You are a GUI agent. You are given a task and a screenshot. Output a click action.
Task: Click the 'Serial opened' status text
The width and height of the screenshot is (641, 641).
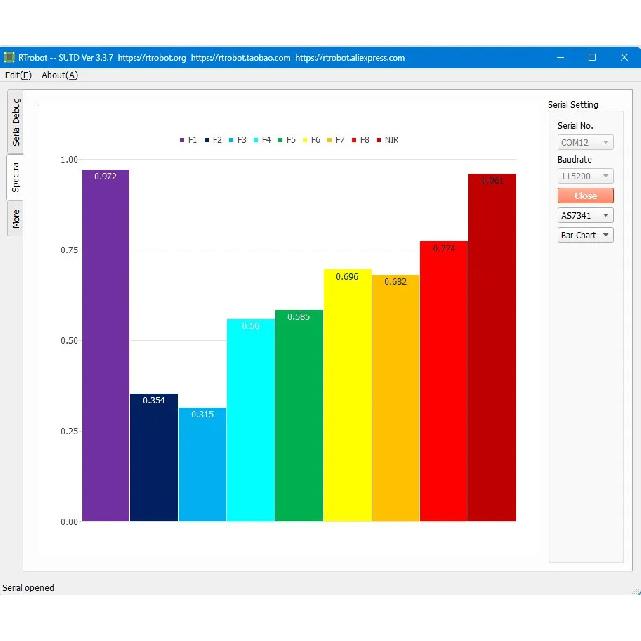[x=28, y=588]
